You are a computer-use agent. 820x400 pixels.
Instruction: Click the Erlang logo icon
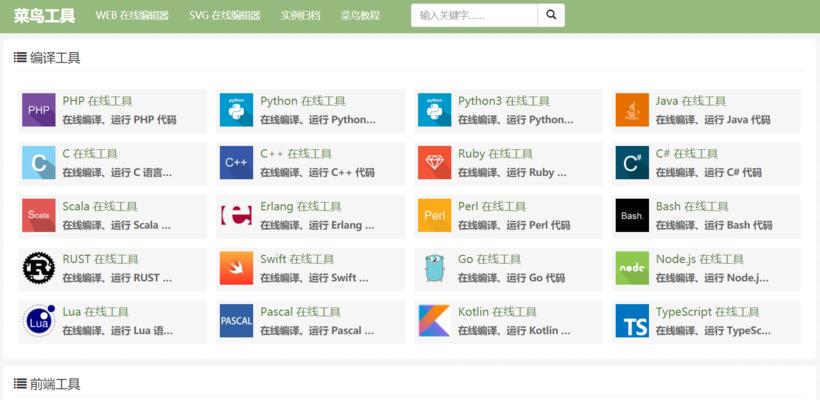pos(236,215)
